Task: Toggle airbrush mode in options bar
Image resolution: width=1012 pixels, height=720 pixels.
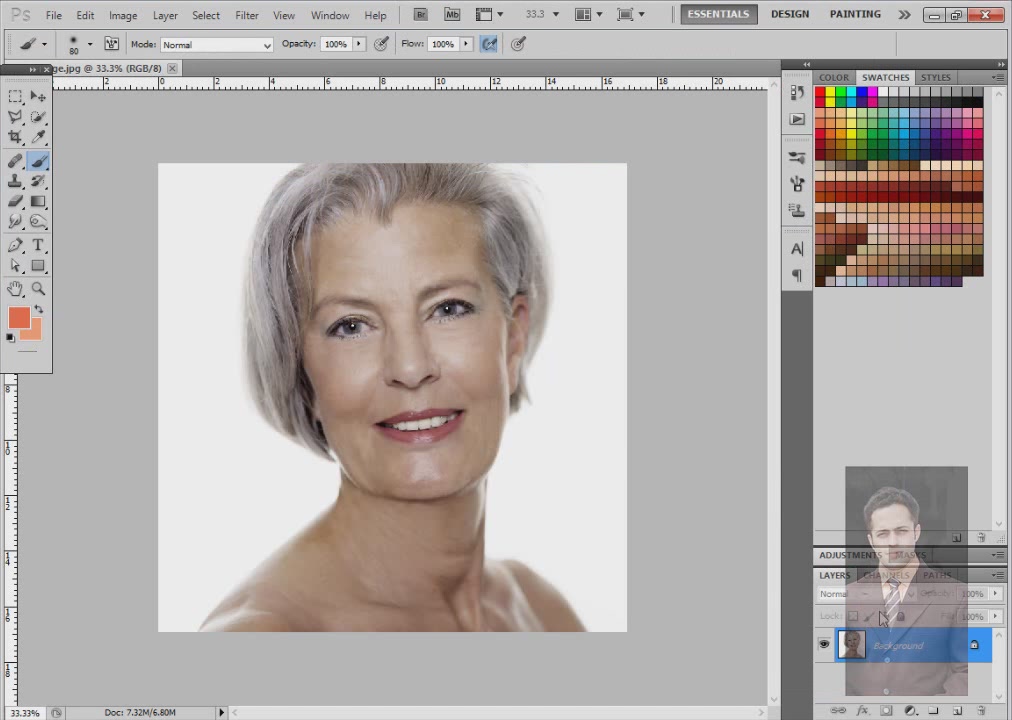Action: 488,43
